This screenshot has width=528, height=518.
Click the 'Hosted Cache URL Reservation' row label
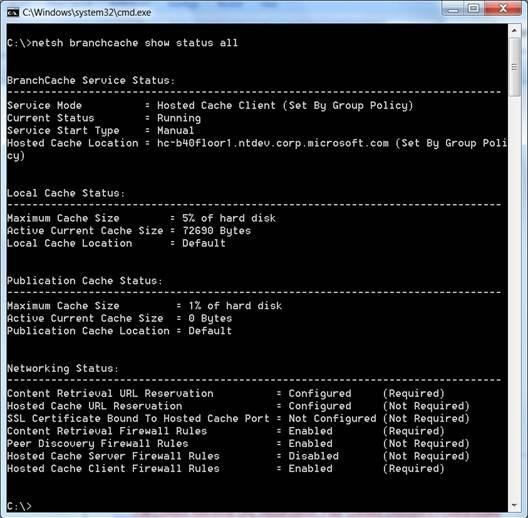tap(95, 406)
